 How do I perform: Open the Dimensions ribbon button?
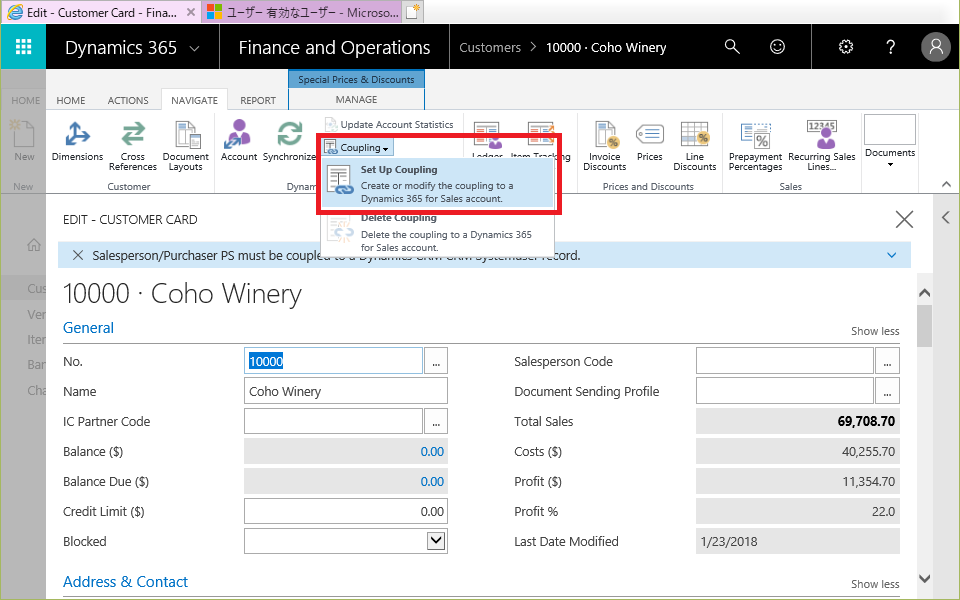tap(77, 141)
